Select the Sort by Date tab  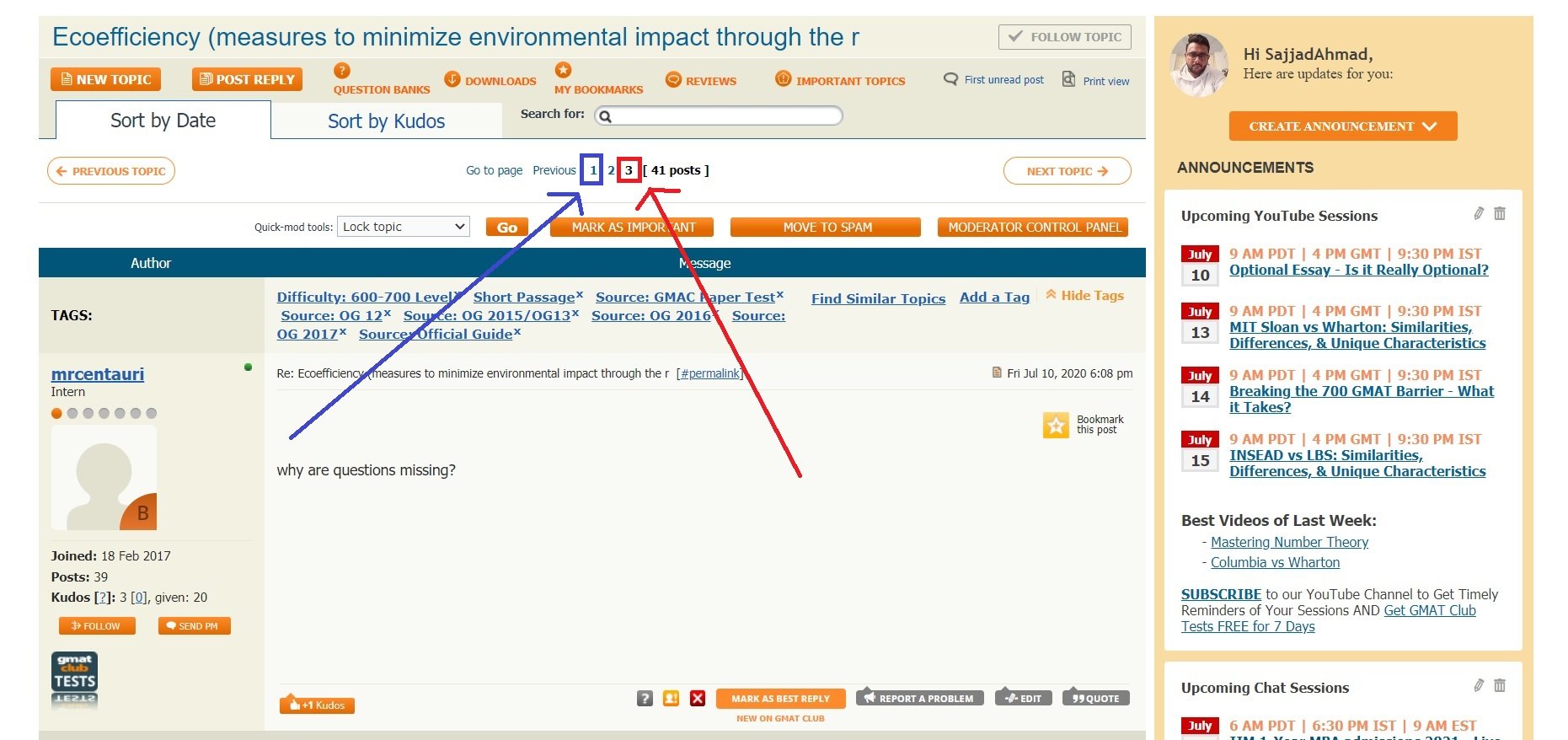[x=163, y=121]
